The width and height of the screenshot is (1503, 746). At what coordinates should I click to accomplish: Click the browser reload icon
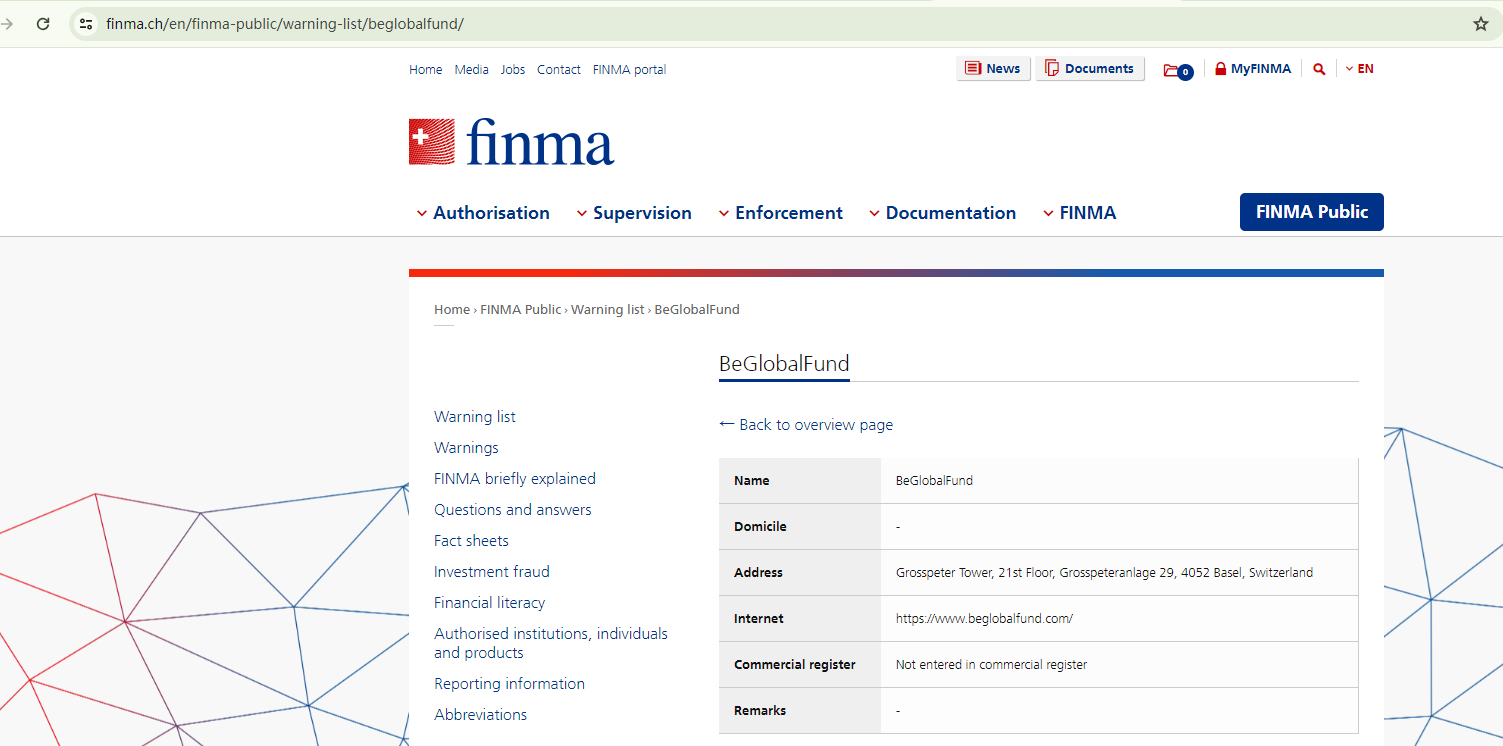click(x=43, y=24)
